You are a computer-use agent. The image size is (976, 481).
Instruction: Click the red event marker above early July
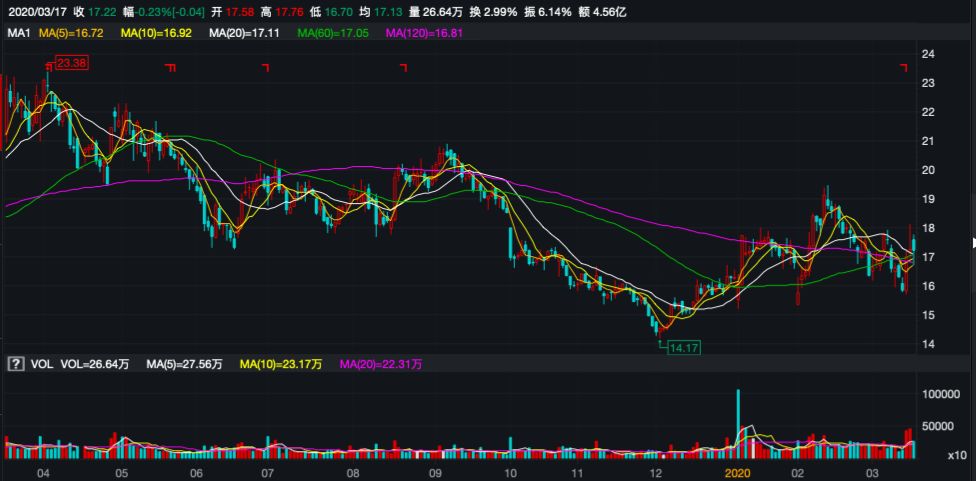(x=266, y=67)
